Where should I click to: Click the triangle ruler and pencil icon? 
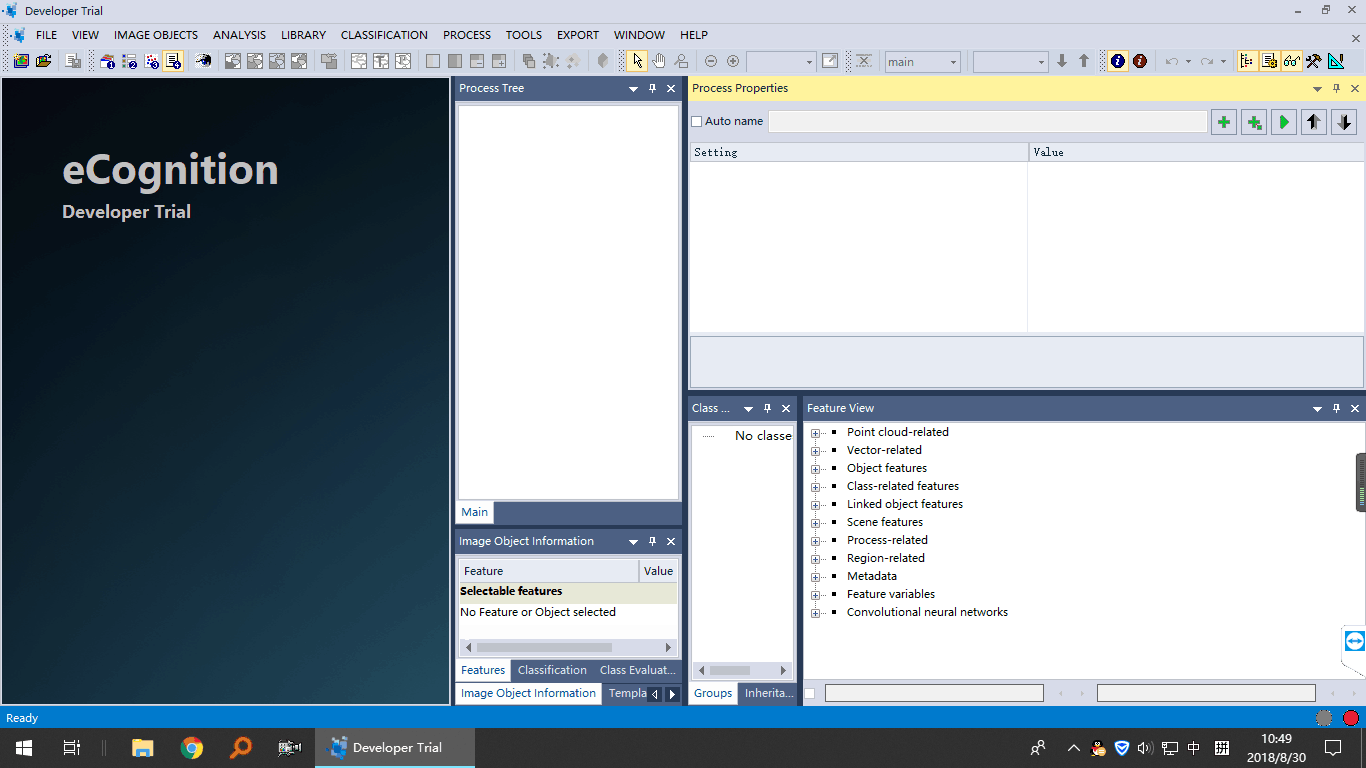tap(1335, 61)
